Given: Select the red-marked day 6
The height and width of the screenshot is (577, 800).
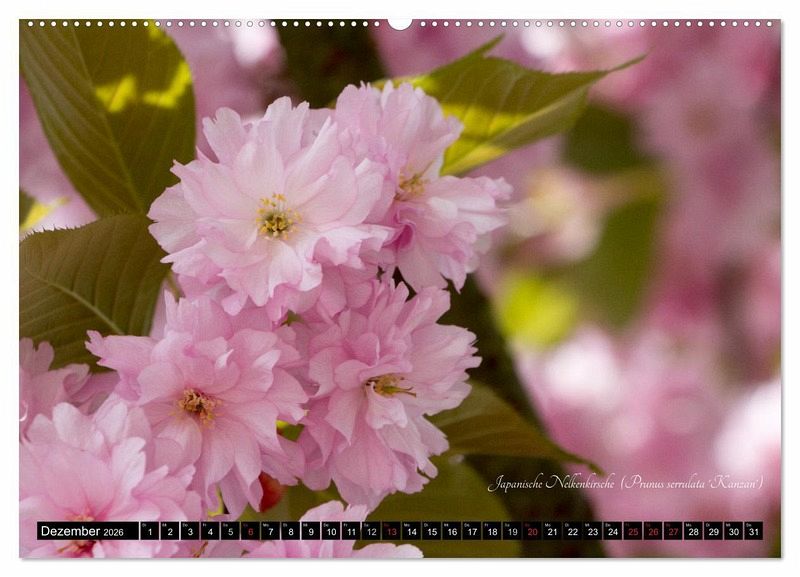Looking at the screenshot, I should (250, 531).
